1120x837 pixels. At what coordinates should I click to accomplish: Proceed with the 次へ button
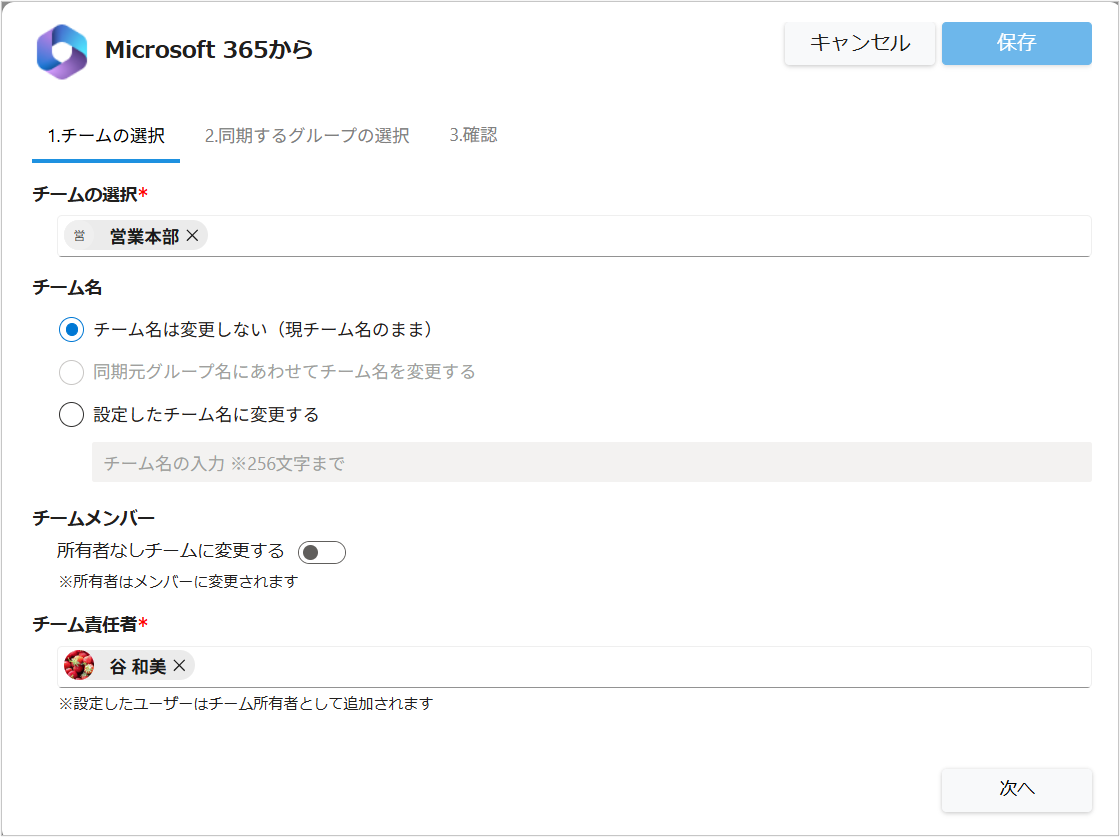point(1016,789)
